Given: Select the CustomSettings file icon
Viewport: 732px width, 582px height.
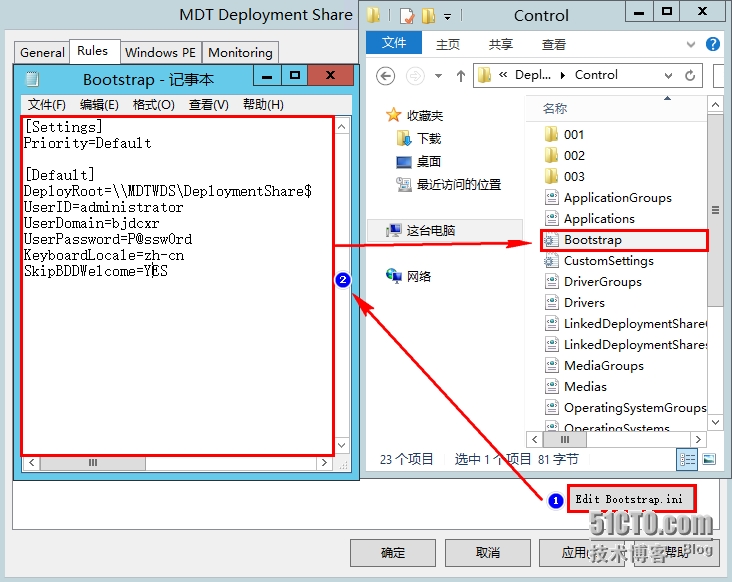Looking at the screenshot, I should click(x=551, y=260).
